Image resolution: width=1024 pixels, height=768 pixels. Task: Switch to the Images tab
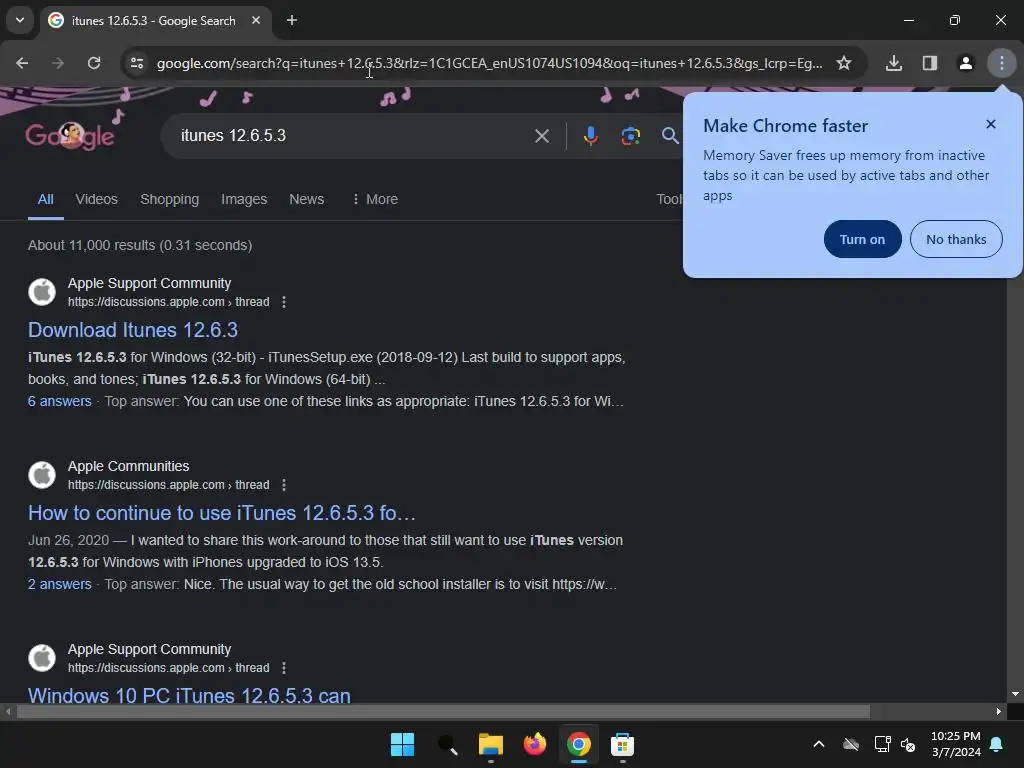(x=244, y=199)
